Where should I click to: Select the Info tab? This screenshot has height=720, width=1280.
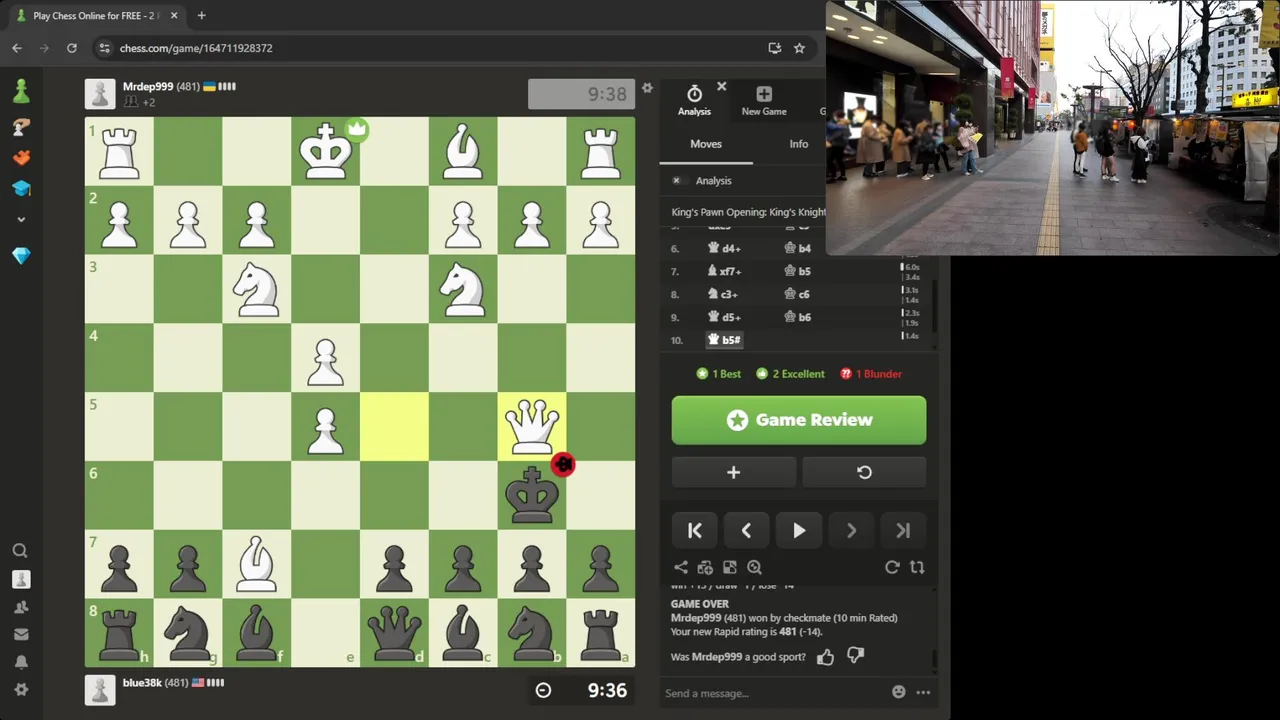pyautogui.click(x=799, y=144)
